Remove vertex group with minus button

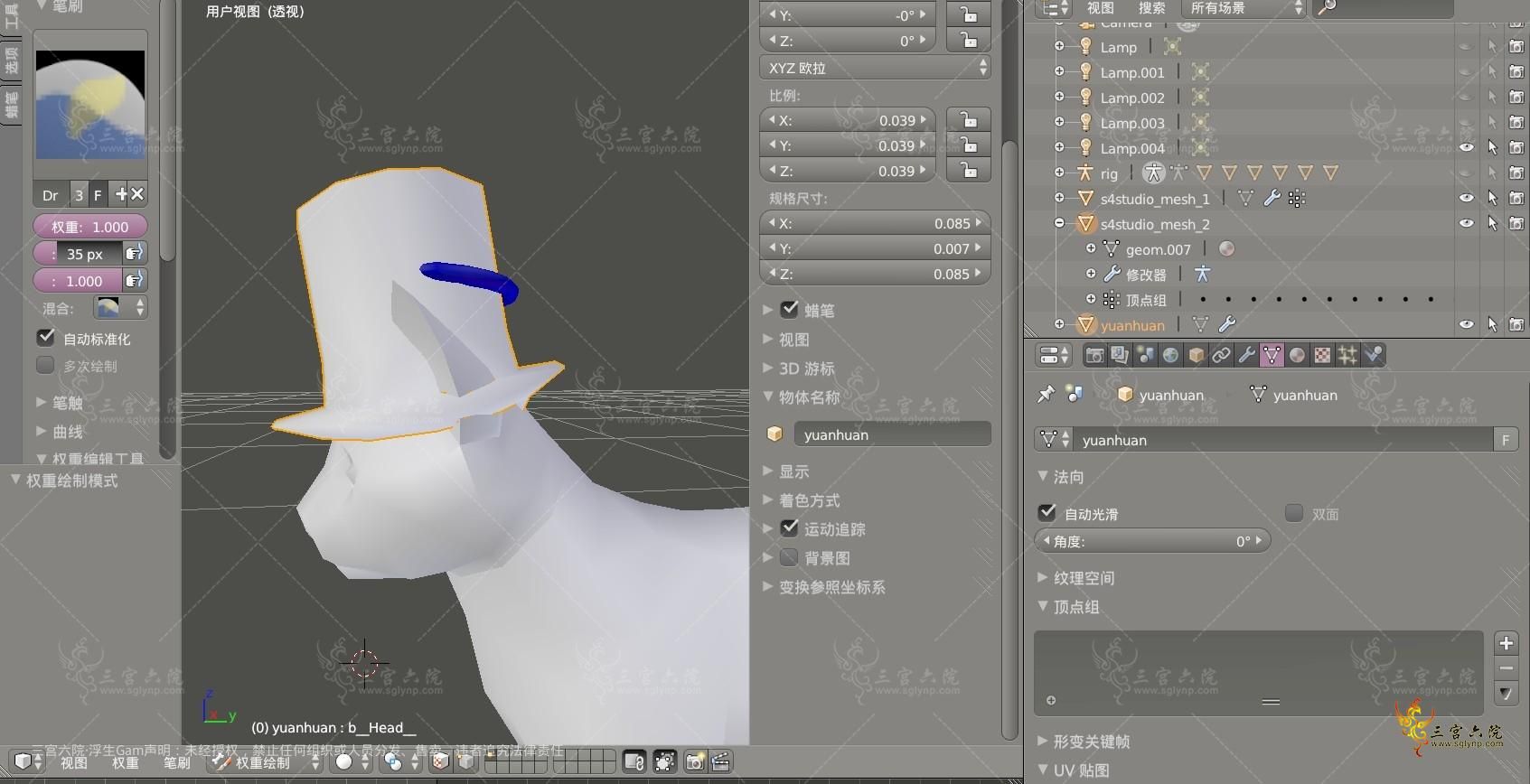(1506, 668)
